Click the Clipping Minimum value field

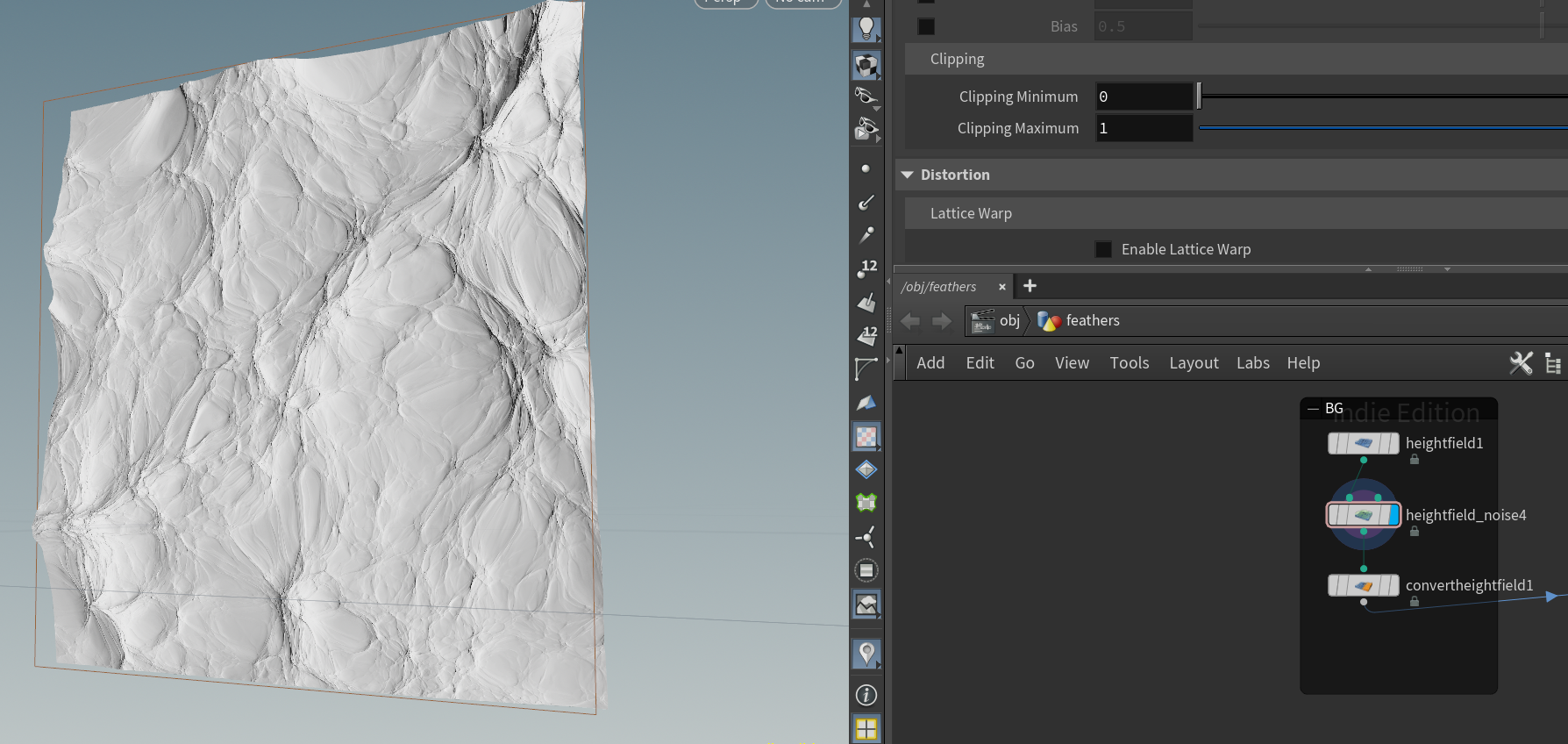1144,97
